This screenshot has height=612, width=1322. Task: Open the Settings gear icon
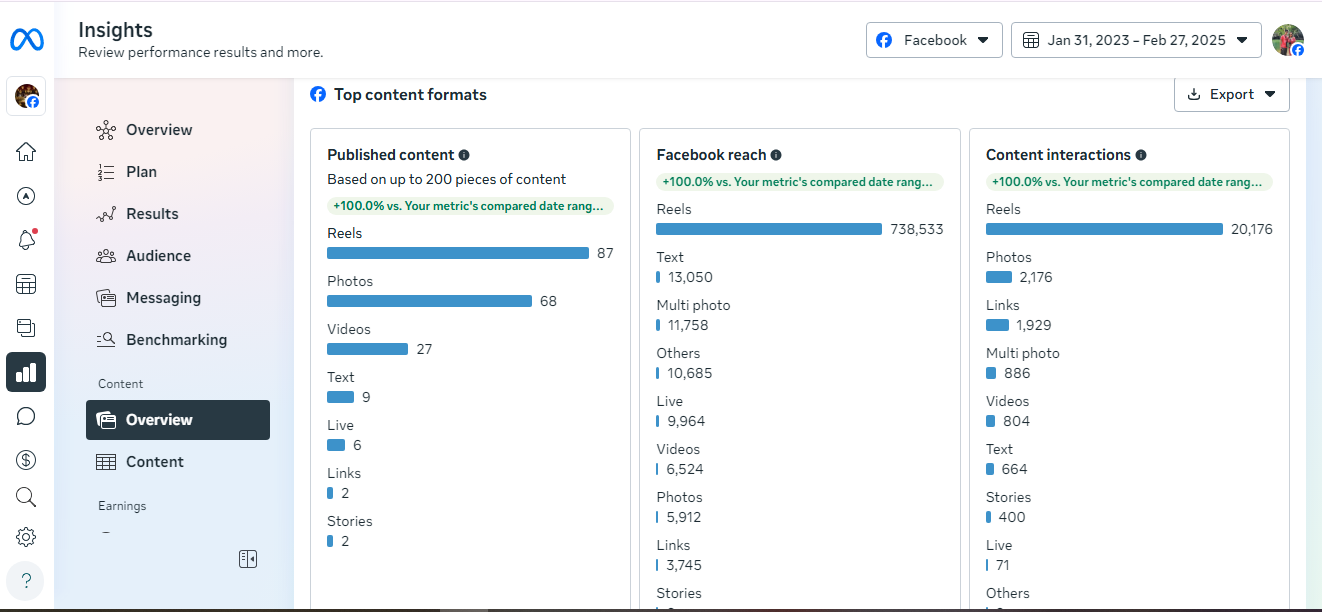pyautogui.click(x=26, y=537)
